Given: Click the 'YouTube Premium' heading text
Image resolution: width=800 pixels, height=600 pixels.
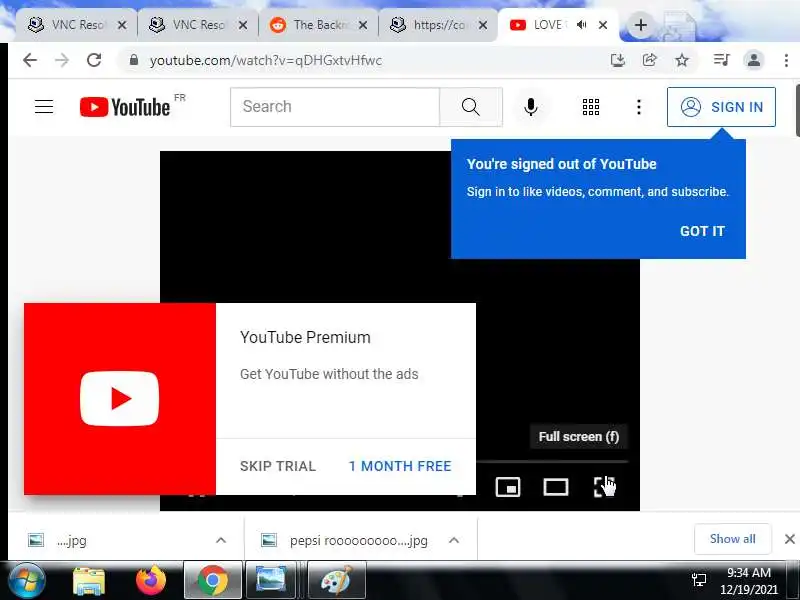Looking at the screenshot, I should click(x=305, y=337).
